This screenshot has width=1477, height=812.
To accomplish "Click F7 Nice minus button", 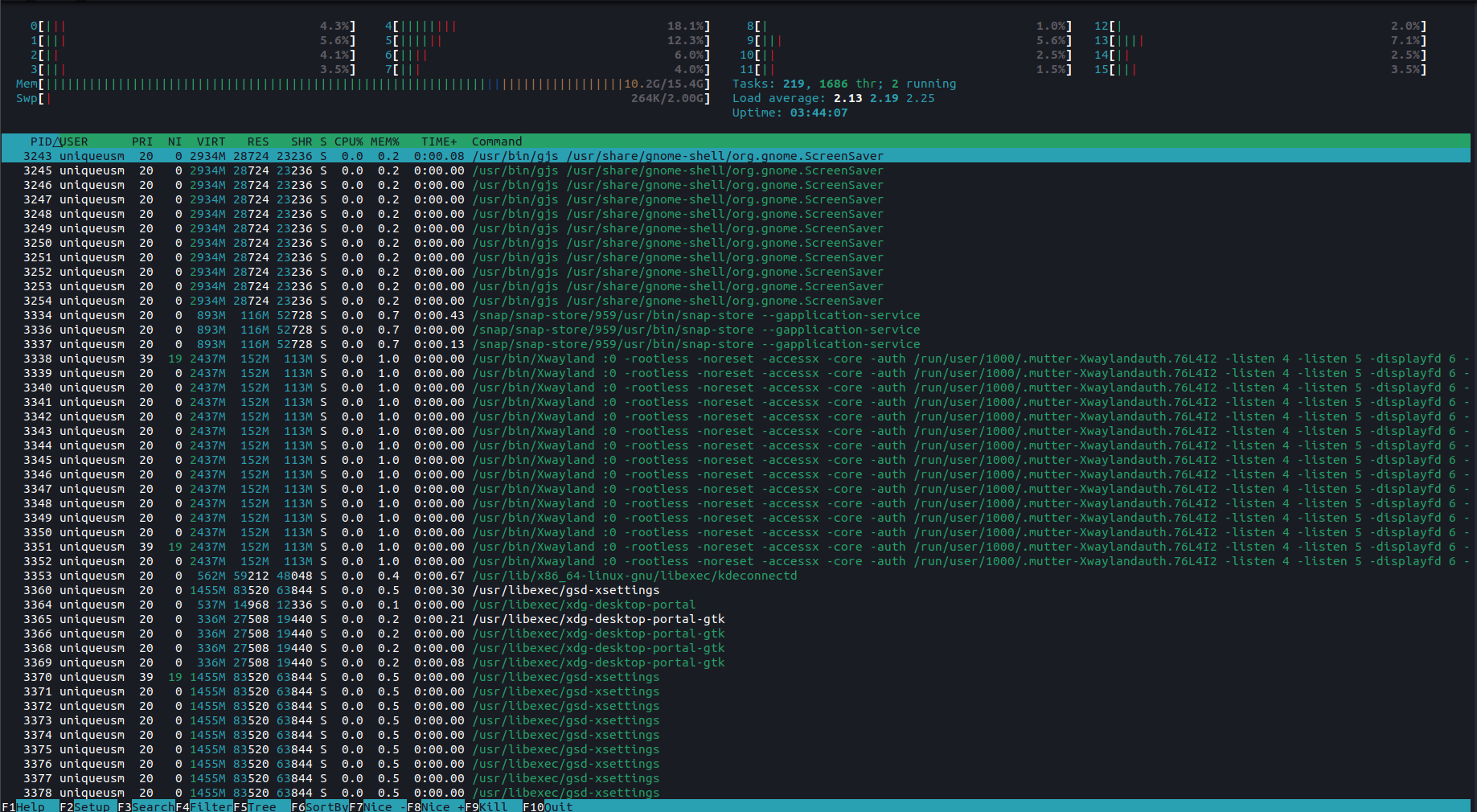I will [x=378, y=806].
